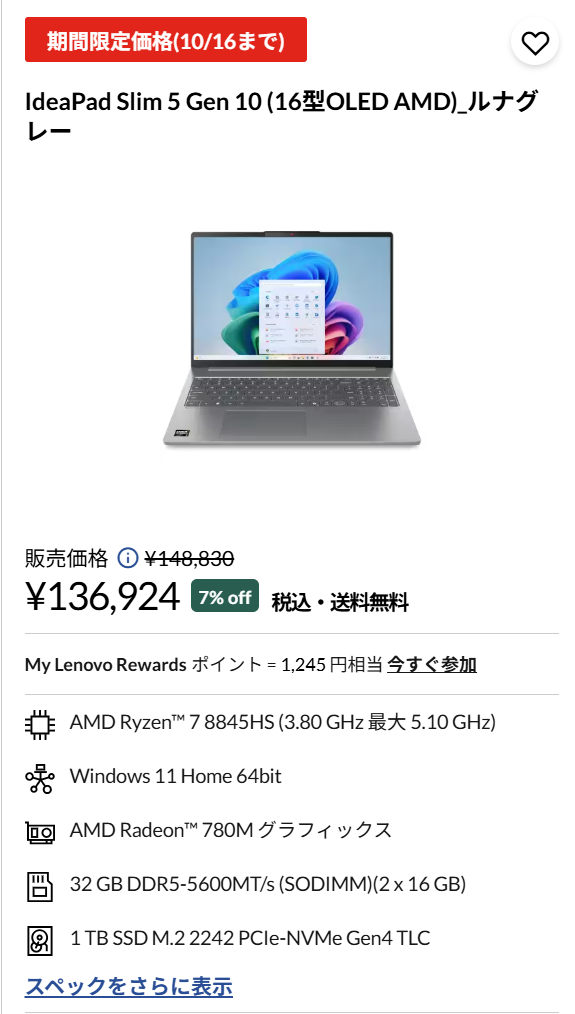Click the processor chip icon
The height and width of the screenshot is (1014, 575).
41,723
